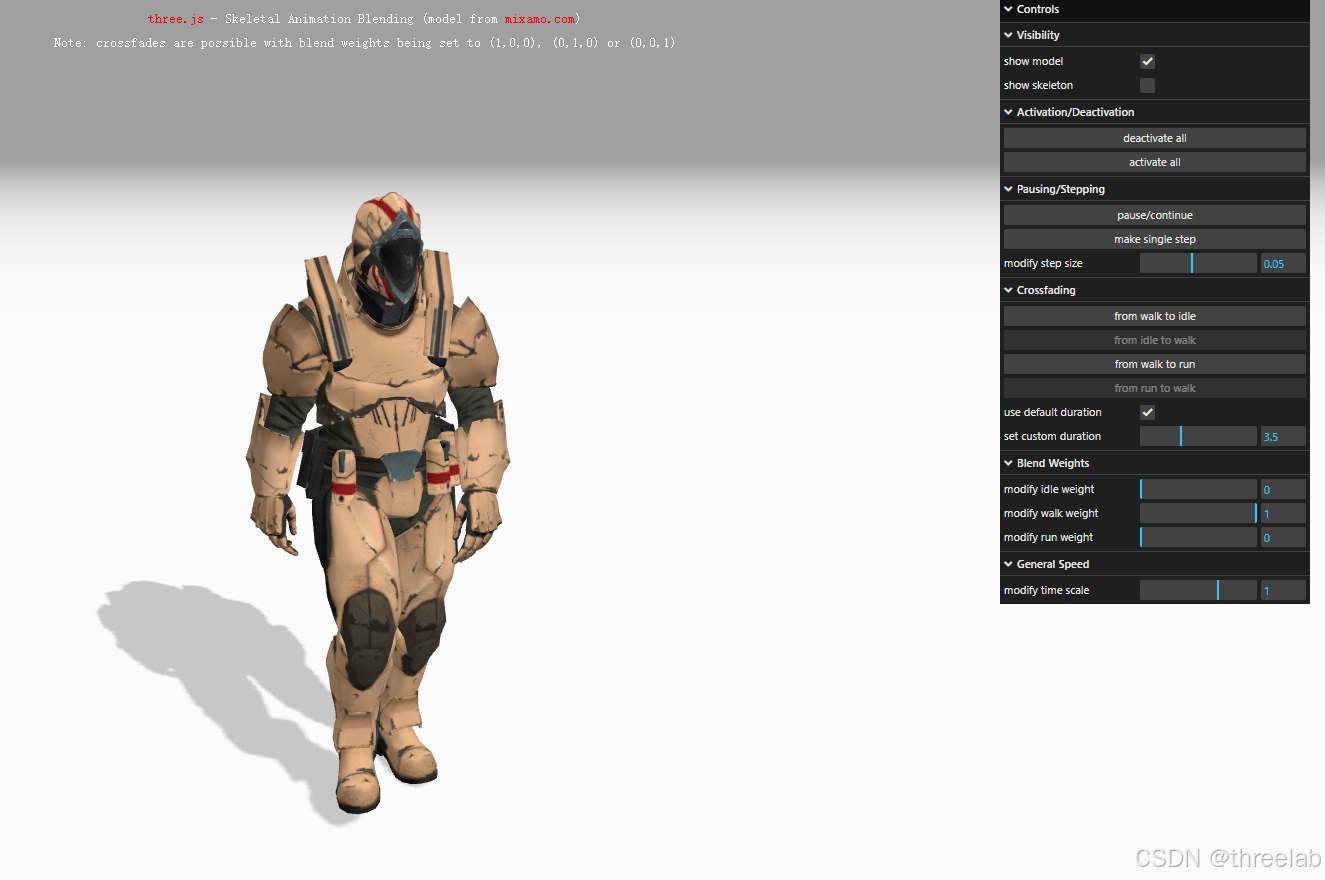The image size is (1325, 880).
Task: Click the from run to walk button
Action: [1155, 388]
